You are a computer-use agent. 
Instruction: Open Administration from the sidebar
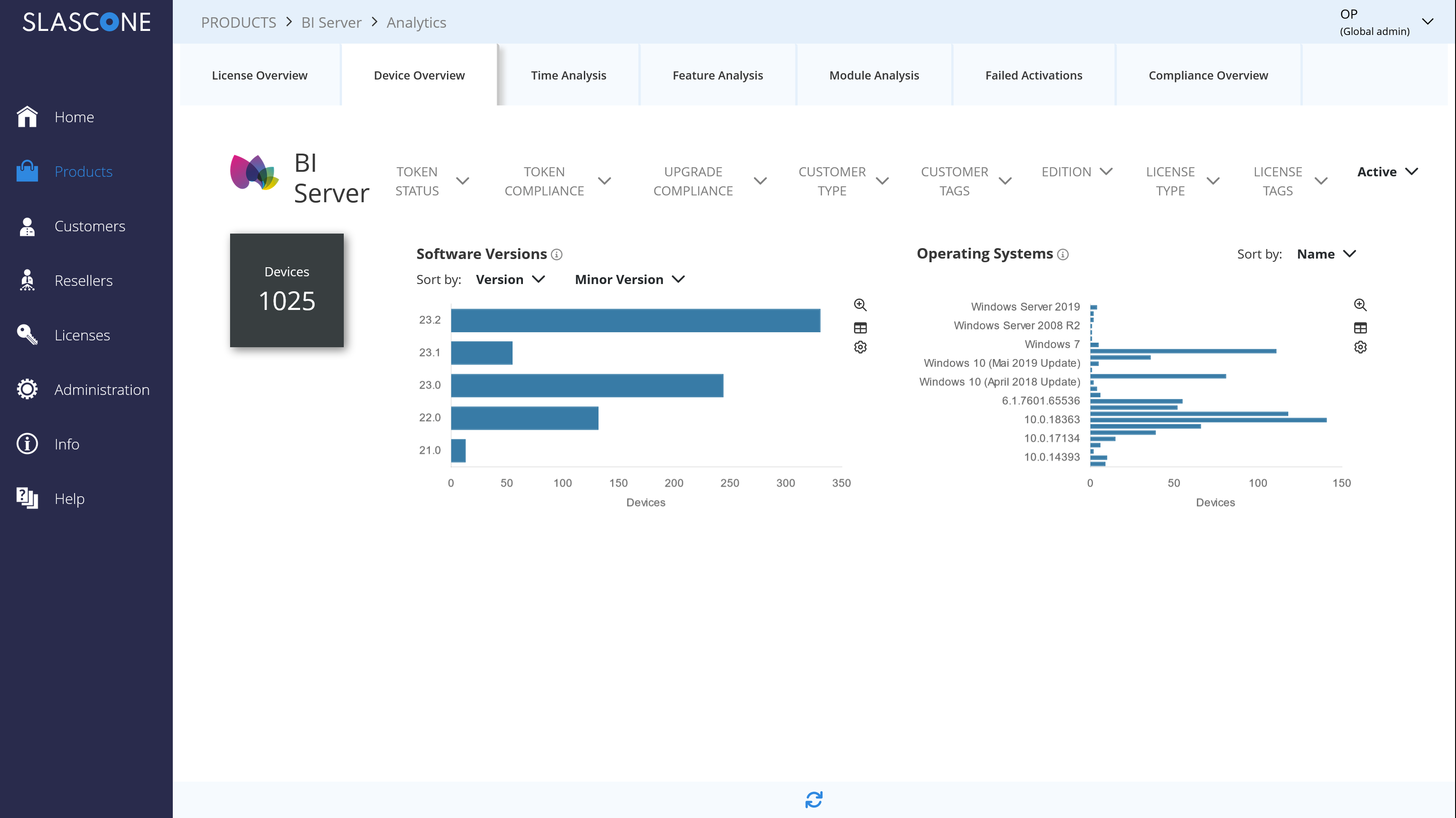[x=102, y=390]
